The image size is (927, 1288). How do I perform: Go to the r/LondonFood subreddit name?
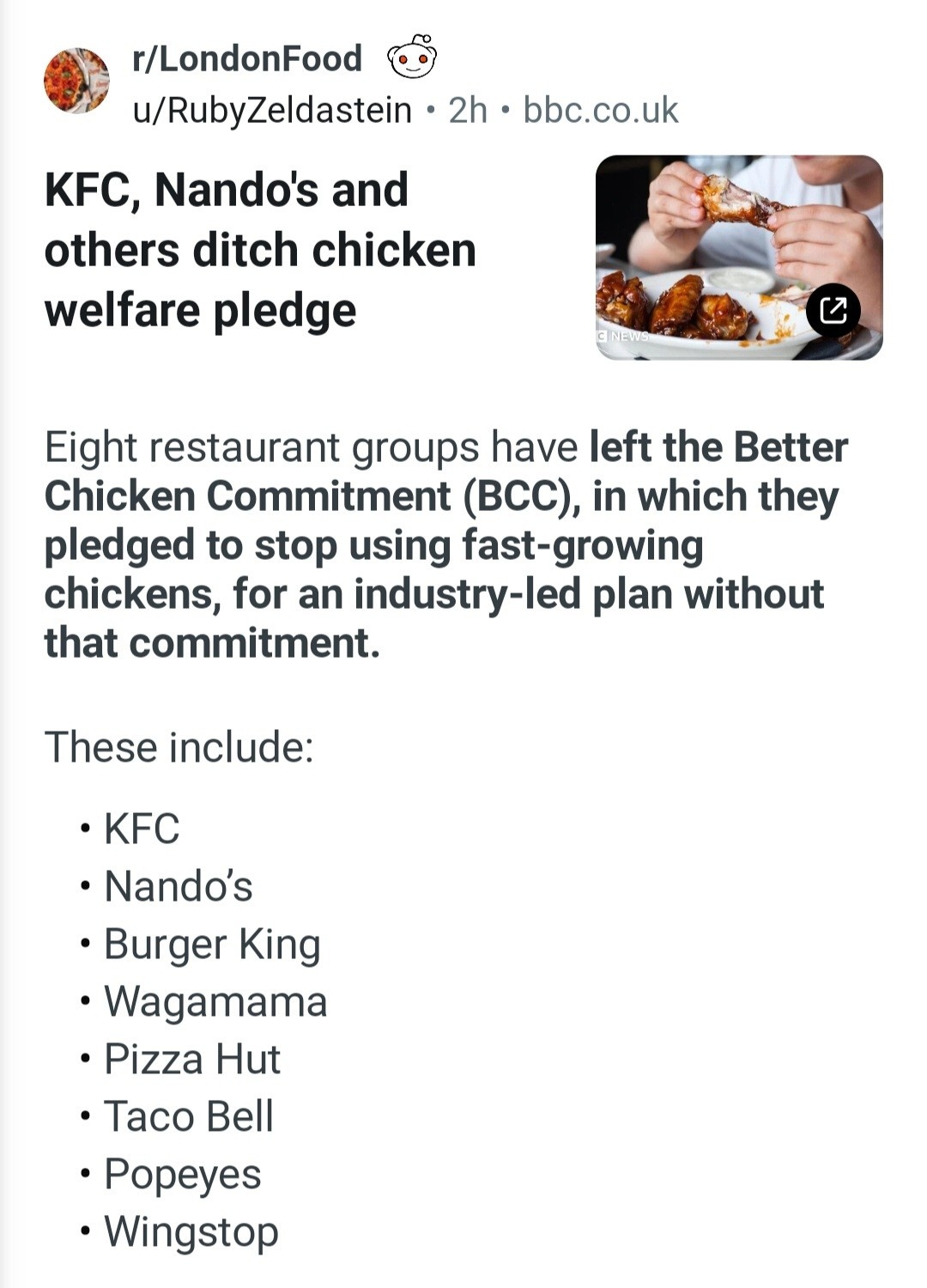[x=247, y=58]
